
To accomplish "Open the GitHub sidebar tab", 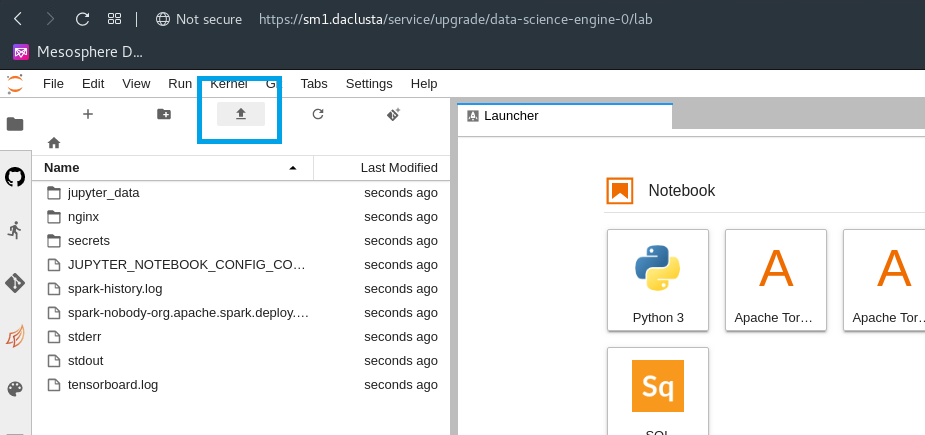I will [15, 177].
